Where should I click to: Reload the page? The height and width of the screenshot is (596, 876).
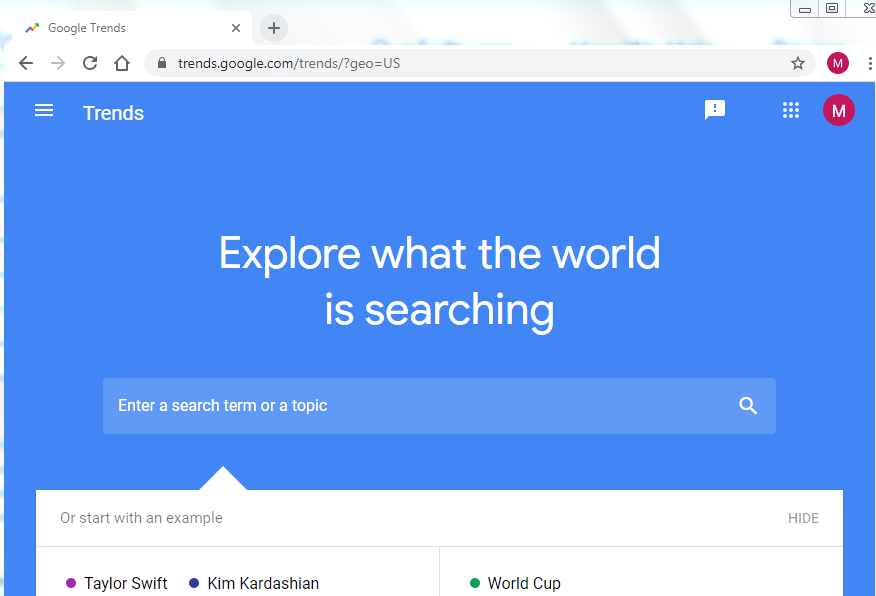pos(90,63)
